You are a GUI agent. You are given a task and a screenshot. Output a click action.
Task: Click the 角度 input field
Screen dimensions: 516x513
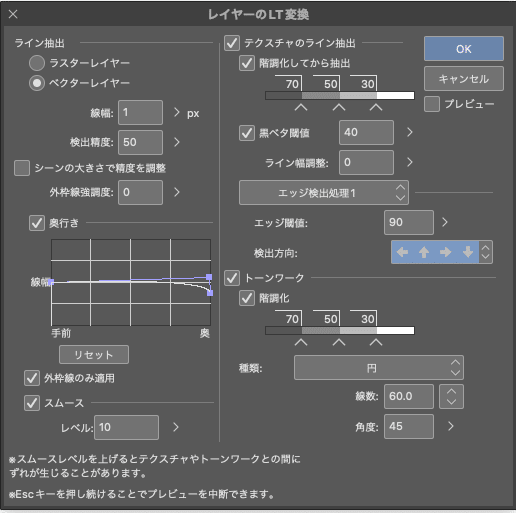[409, 426]
